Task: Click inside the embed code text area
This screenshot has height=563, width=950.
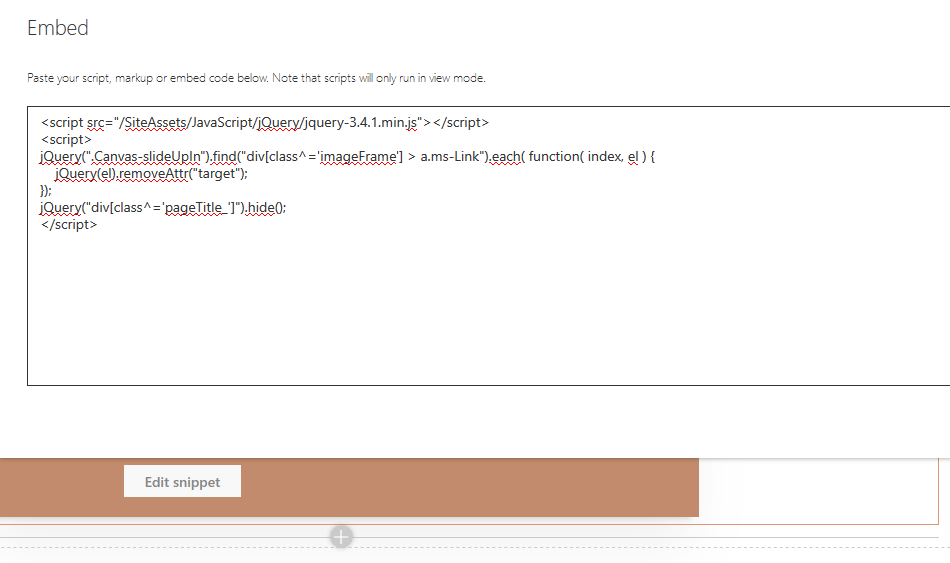Action: [488, 245]
